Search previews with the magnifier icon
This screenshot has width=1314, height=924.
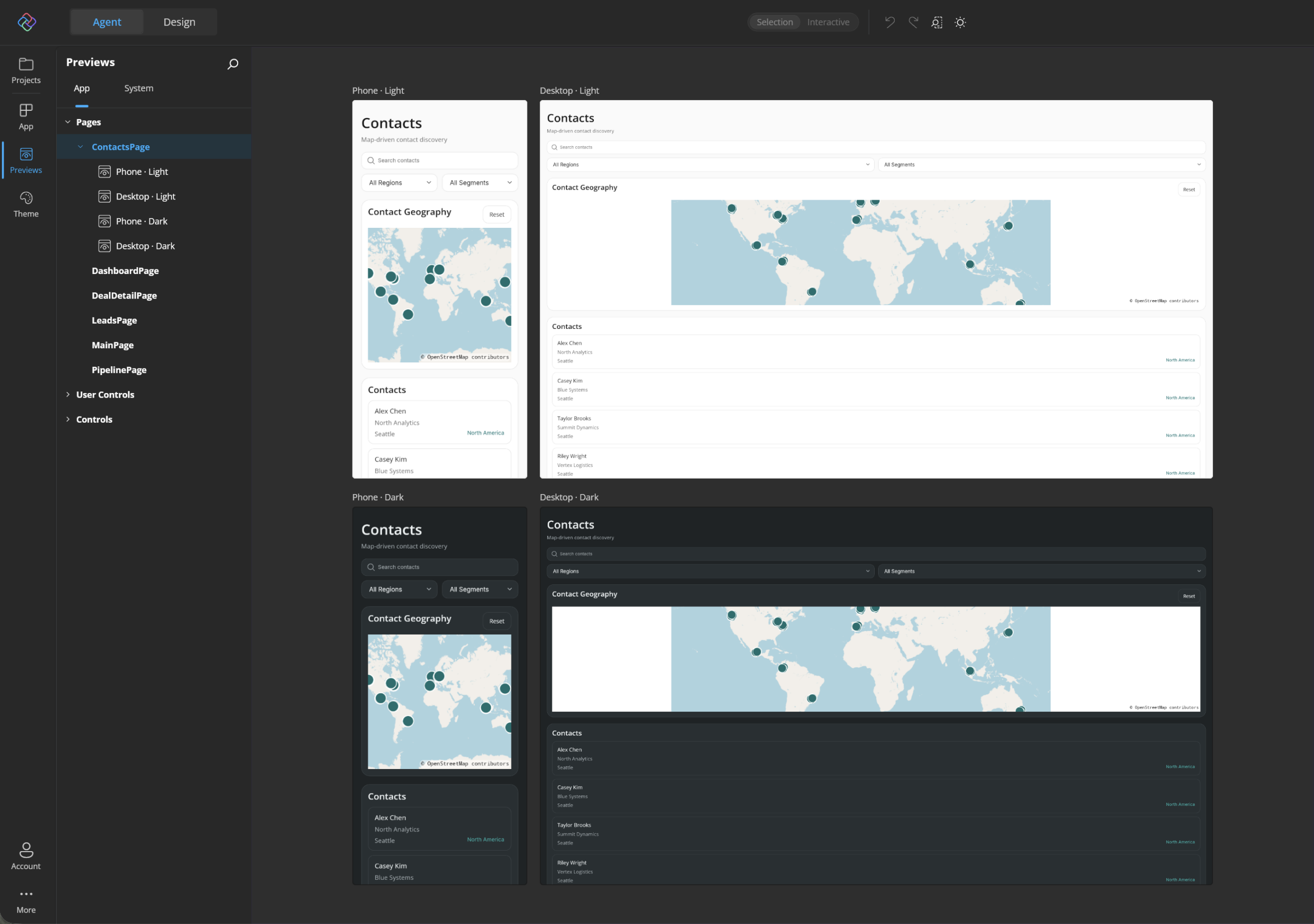[x=233, y=64]
